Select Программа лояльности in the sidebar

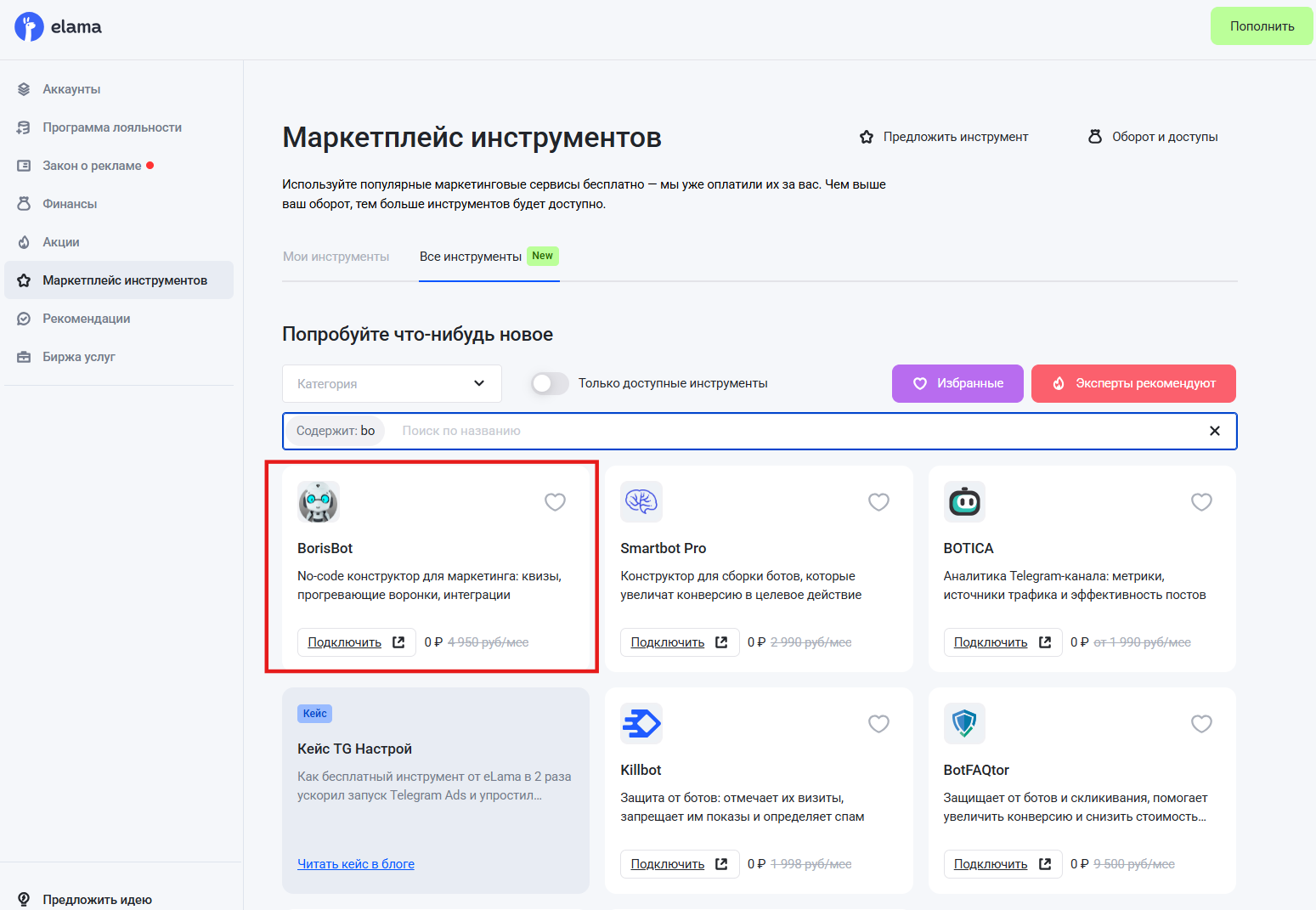pyautogui.click(x=111, y=127)
